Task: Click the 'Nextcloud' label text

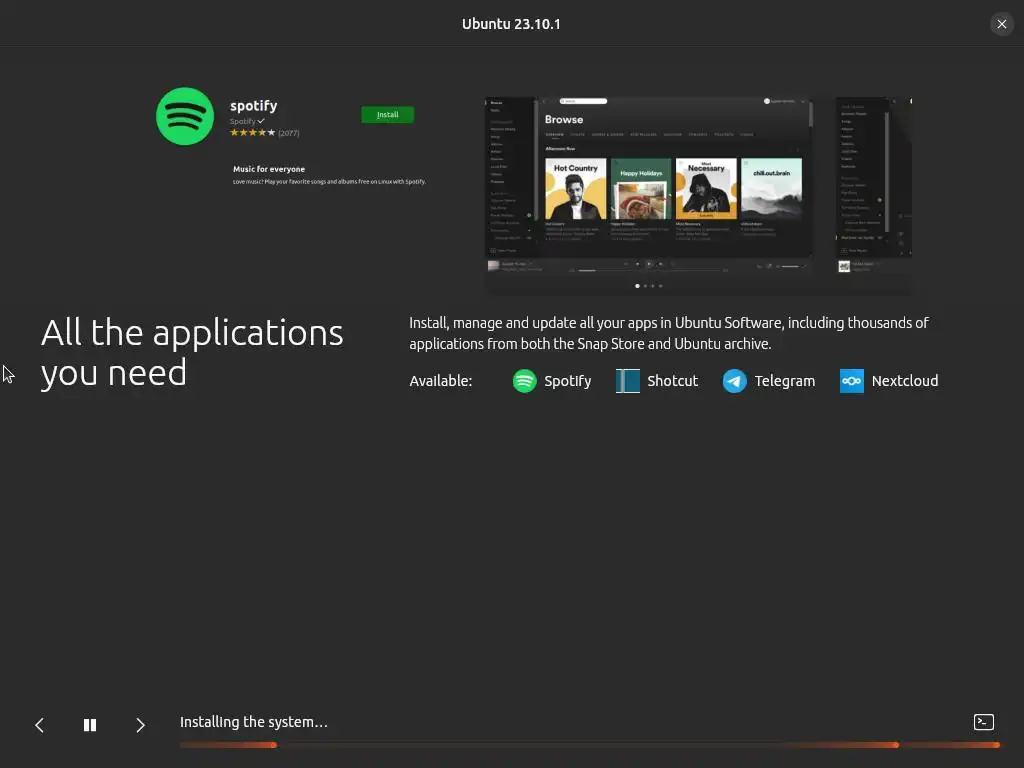Action: tap(904, 381)
